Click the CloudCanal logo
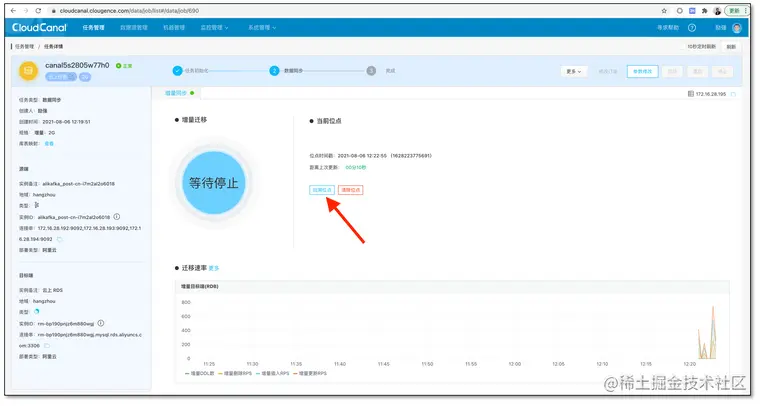The width and height of the screenshot is (760, 406). (39, 28)
